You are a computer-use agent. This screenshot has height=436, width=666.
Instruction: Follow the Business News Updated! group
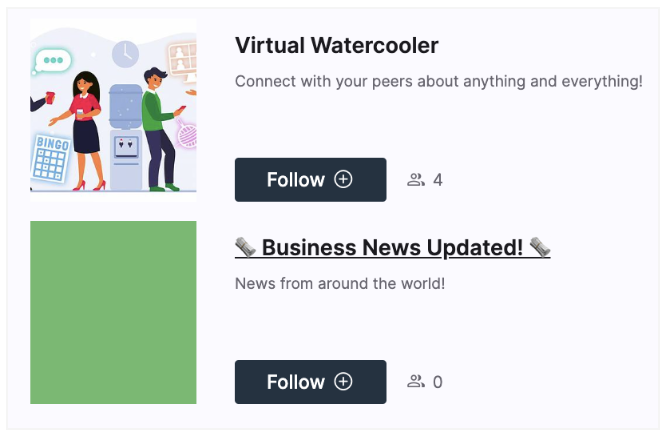click(x=310, y=382)
